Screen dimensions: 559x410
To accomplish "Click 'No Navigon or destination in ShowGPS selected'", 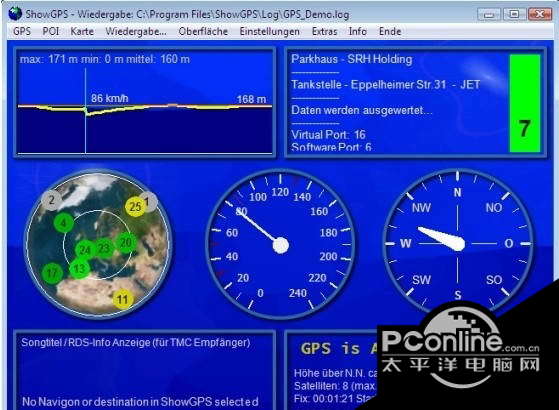I will [x=140, y=402].
